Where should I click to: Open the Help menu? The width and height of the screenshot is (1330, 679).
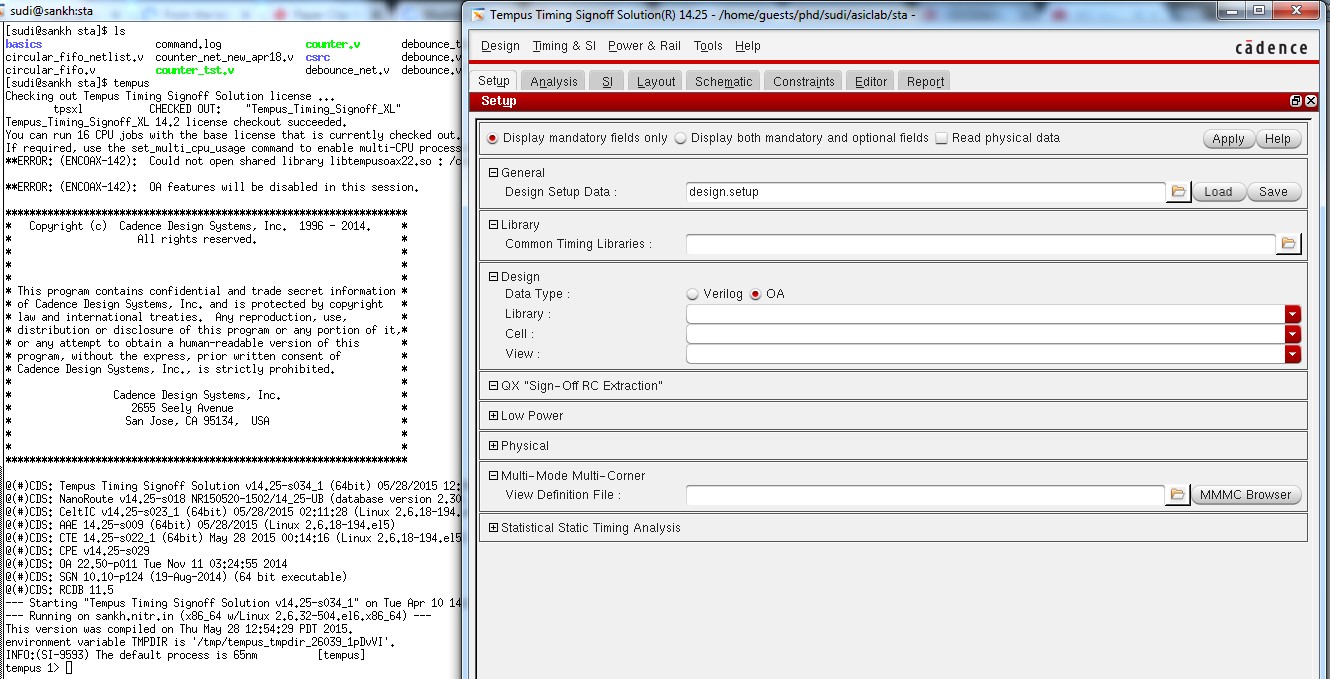pos(748,46)
